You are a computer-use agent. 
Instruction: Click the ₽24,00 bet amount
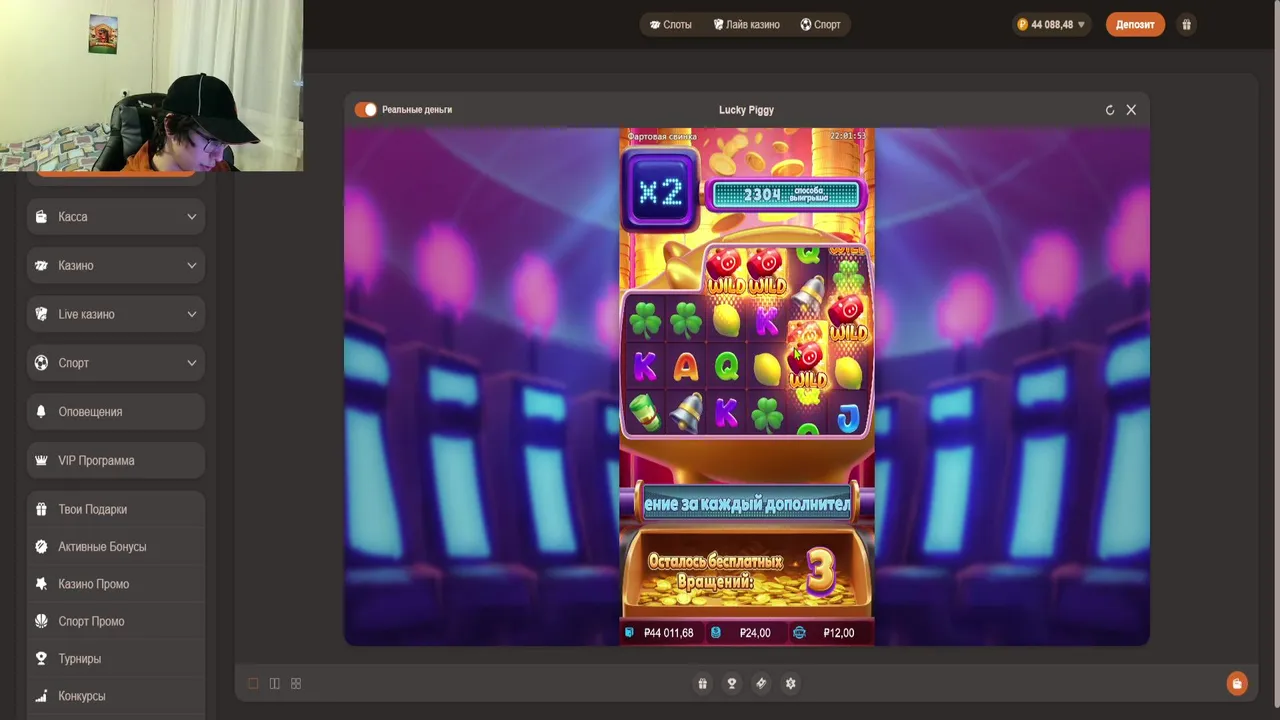pos(755,633)
